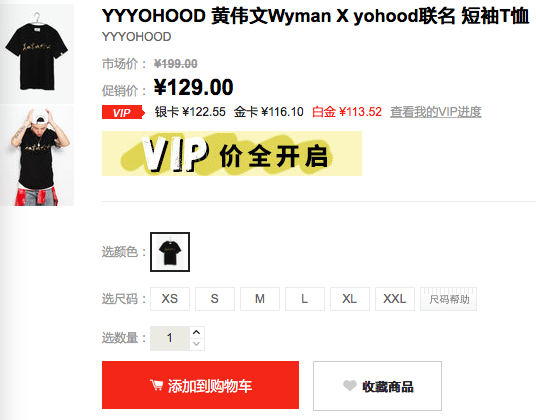
Task: Click the heart icon to favorite product
Action: [350, 385]
